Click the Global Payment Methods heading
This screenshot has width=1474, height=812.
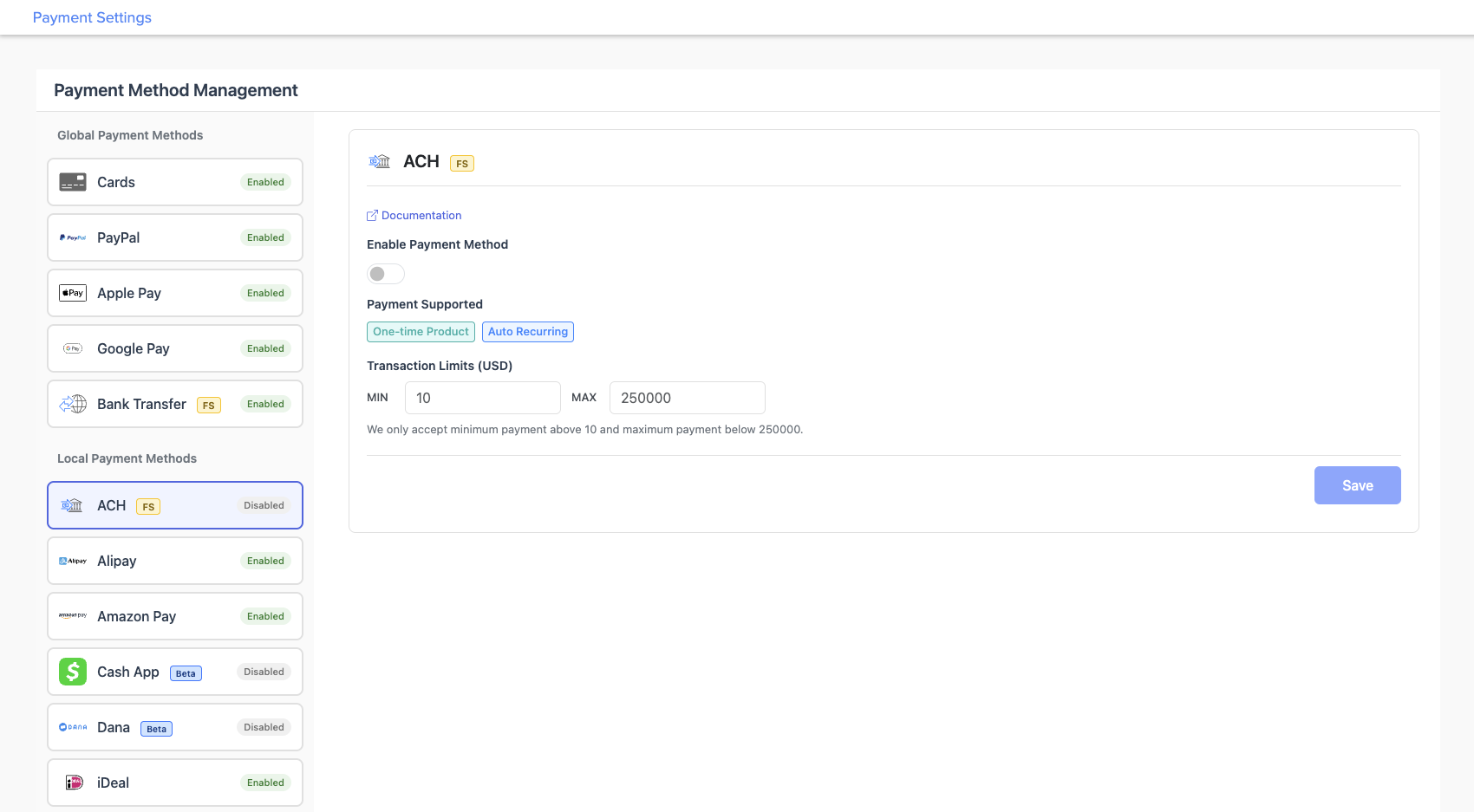pyautogui.click(x=130, y=135)
